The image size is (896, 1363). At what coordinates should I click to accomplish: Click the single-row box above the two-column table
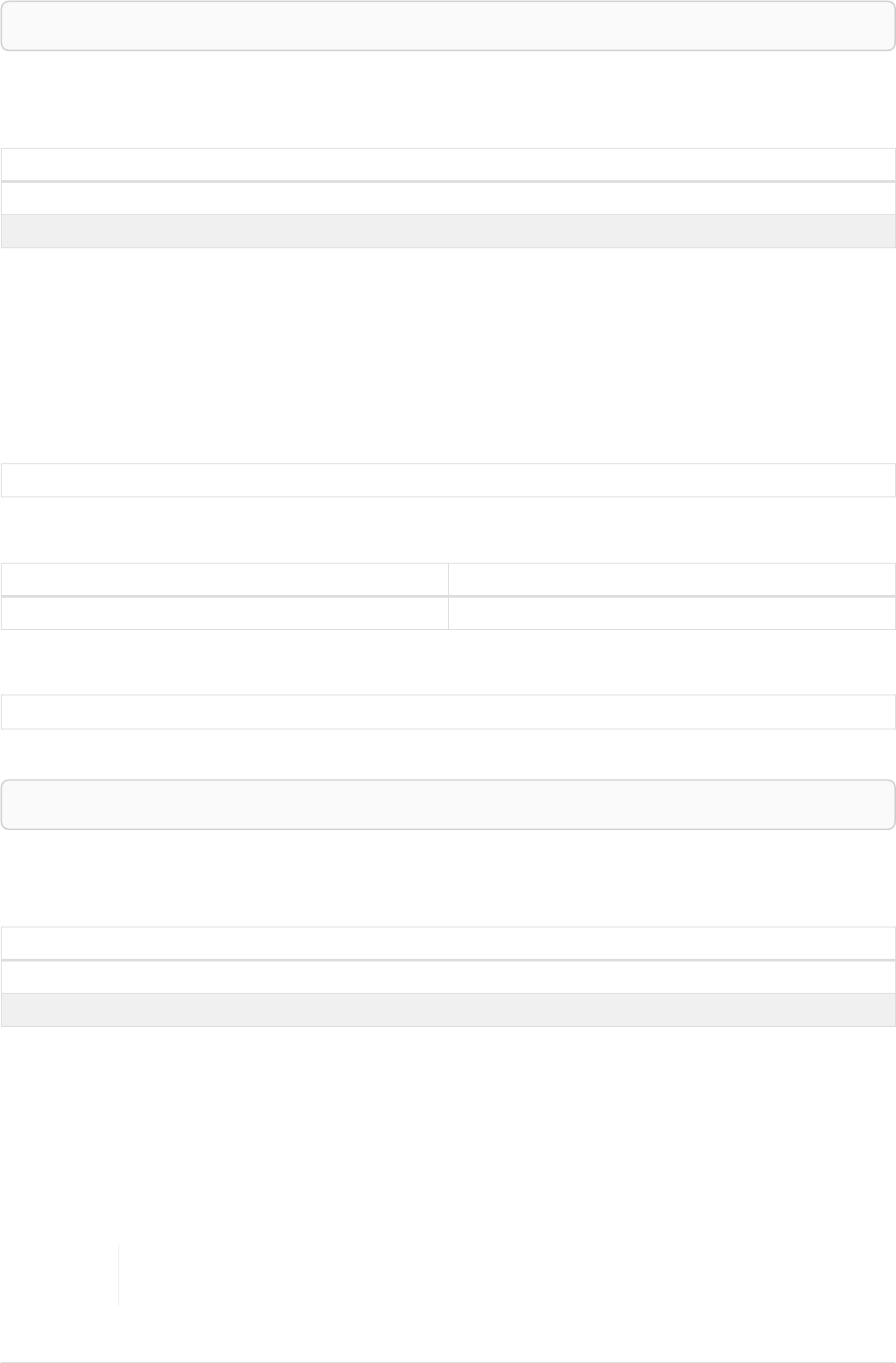pyautogui.click(x=448, y=480)
